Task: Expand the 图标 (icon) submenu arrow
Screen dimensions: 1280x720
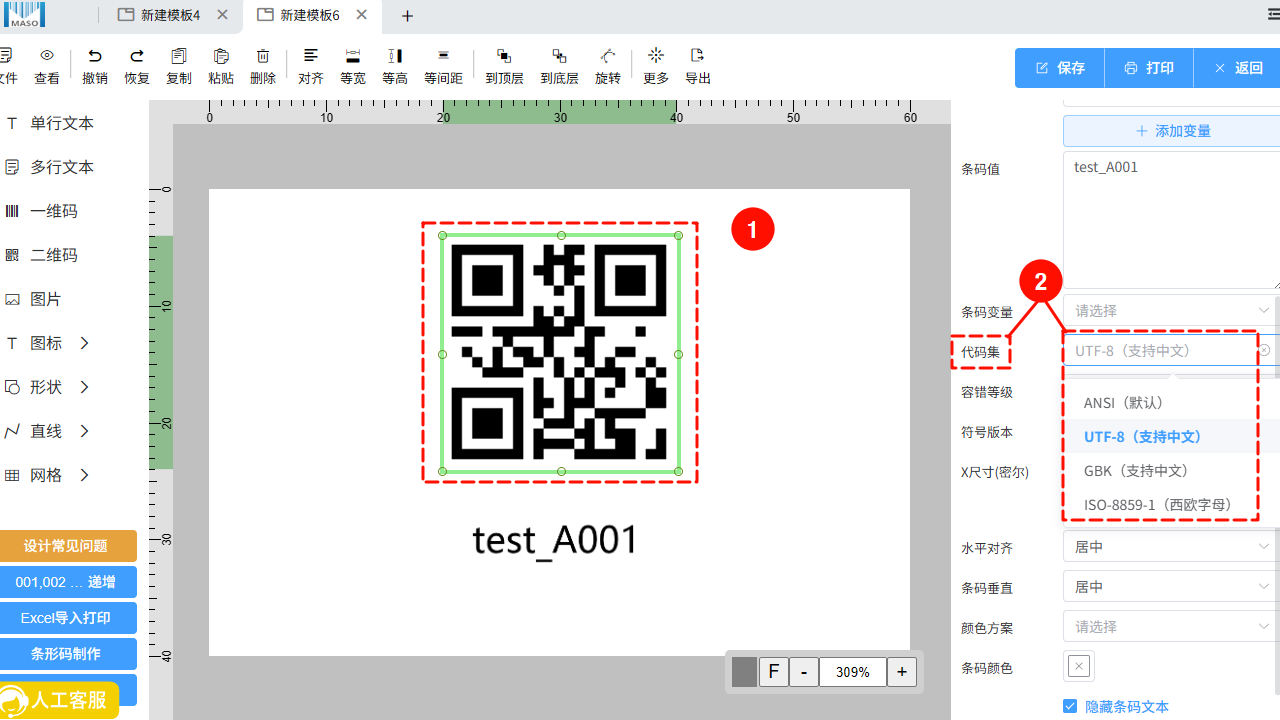Action: tap(85, 343)
